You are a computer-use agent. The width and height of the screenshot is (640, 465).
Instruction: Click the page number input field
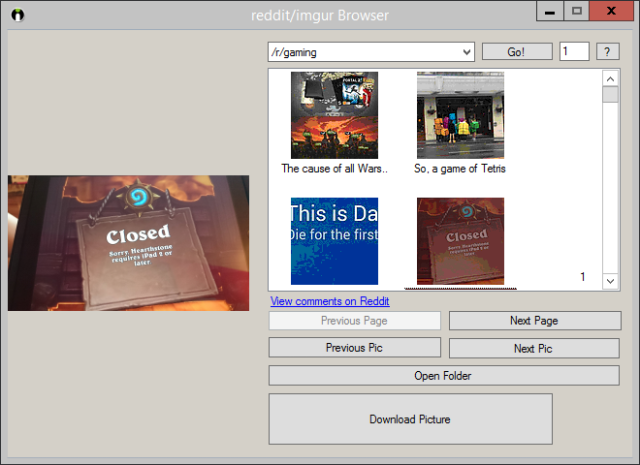[573, 51]
